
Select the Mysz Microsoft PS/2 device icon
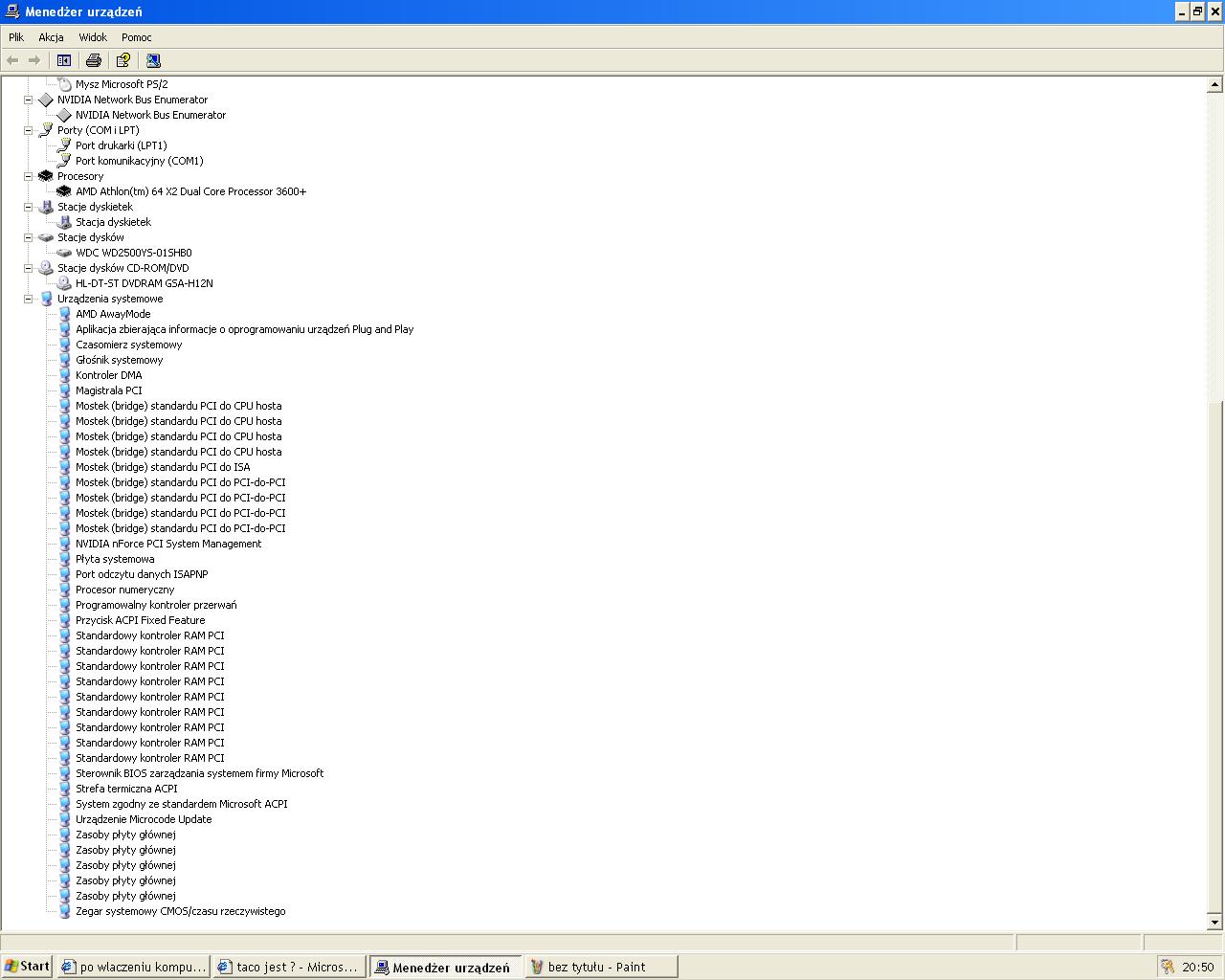(64, 84)
